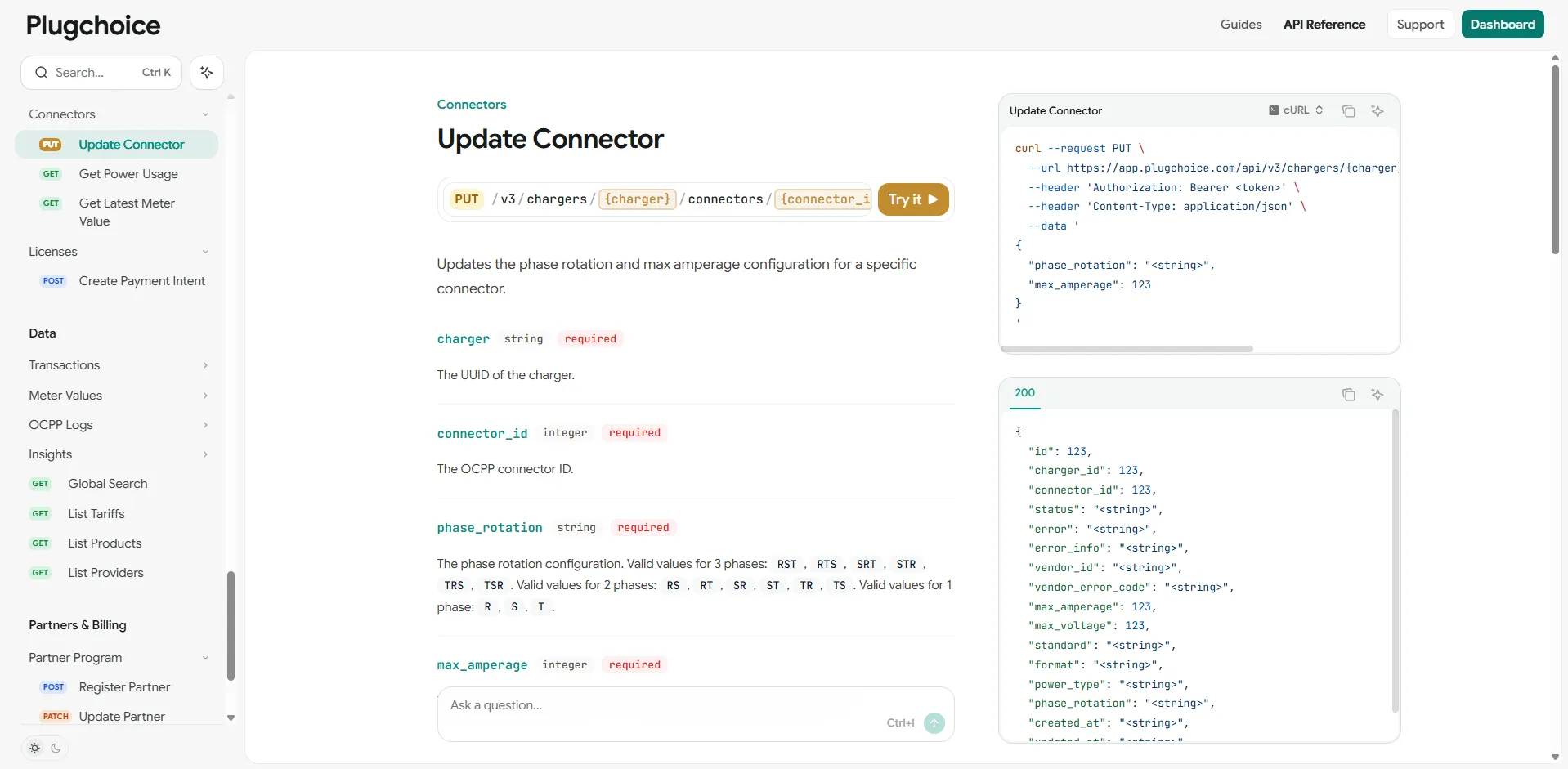Click the PATCH badge next to Update Partner
Image resolution: width=1568 pixels, height=769 pixels.
click(x=55, y=717)
